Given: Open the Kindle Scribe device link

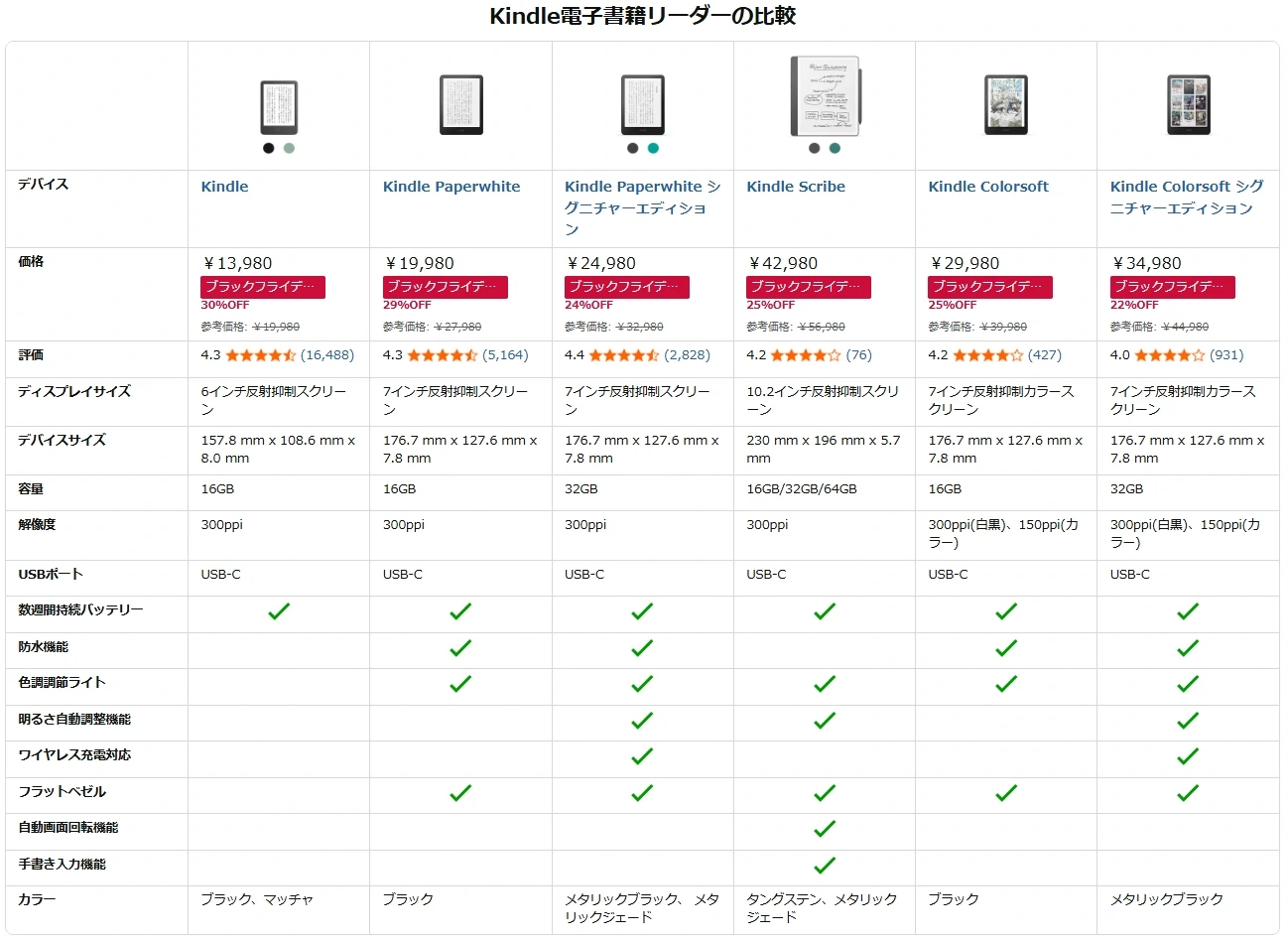Looking at the screenshot, I should click(796, 187).
